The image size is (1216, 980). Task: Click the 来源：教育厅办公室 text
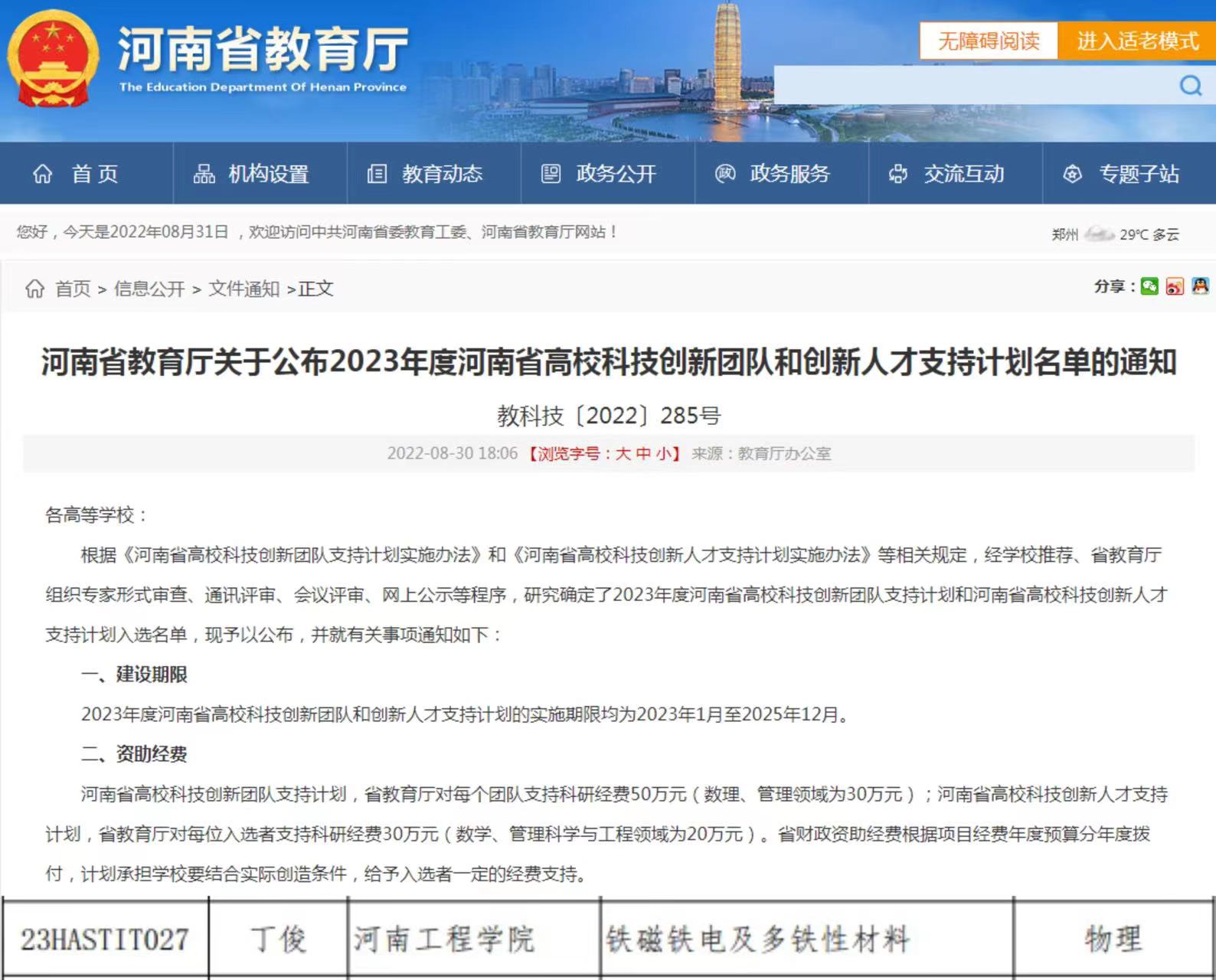761,453
